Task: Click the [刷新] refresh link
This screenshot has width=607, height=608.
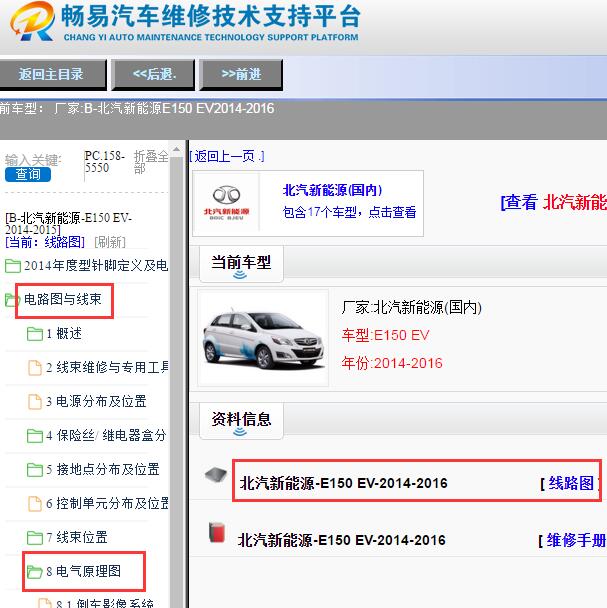Action: tap(110, 242)
